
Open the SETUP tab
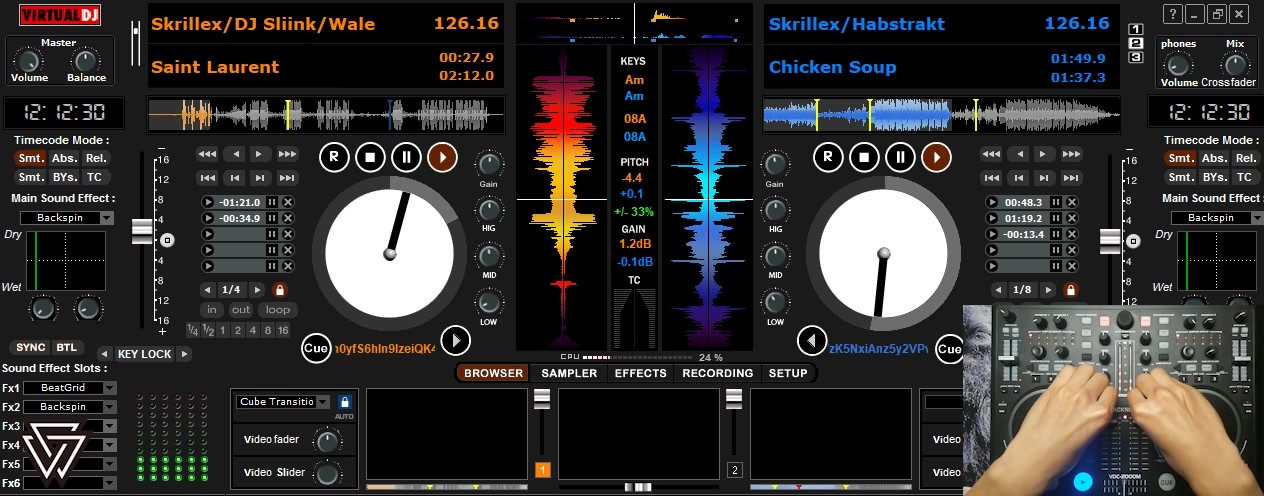coord(788,373)
